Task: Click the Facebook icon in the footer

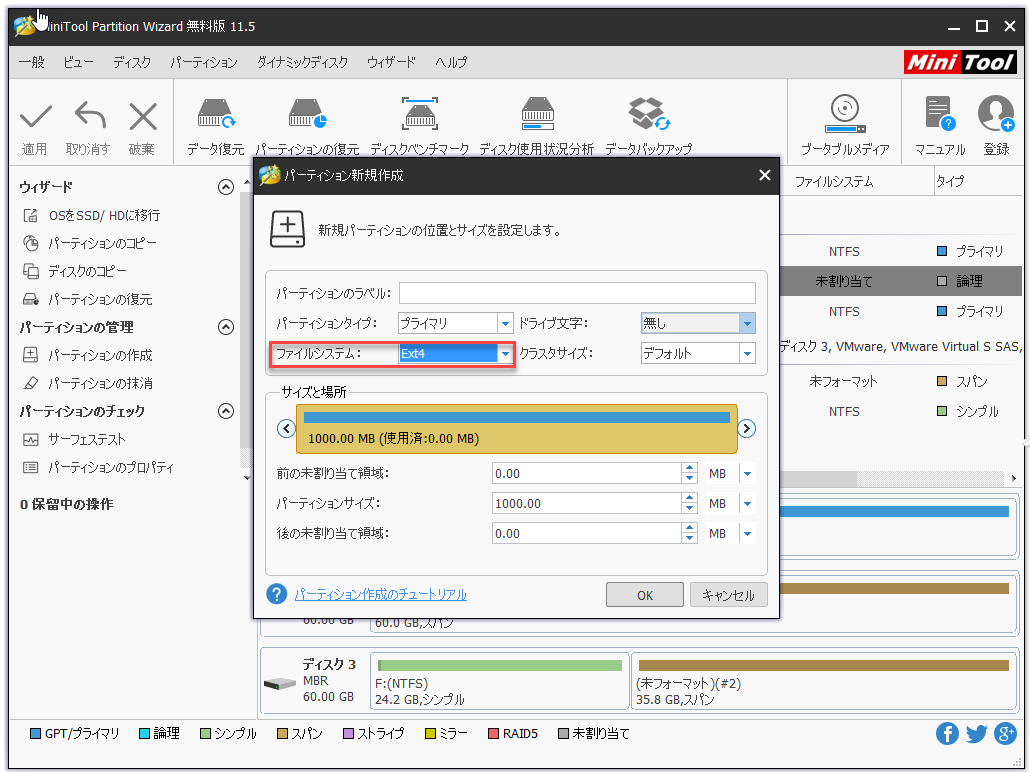Action: 947,733
